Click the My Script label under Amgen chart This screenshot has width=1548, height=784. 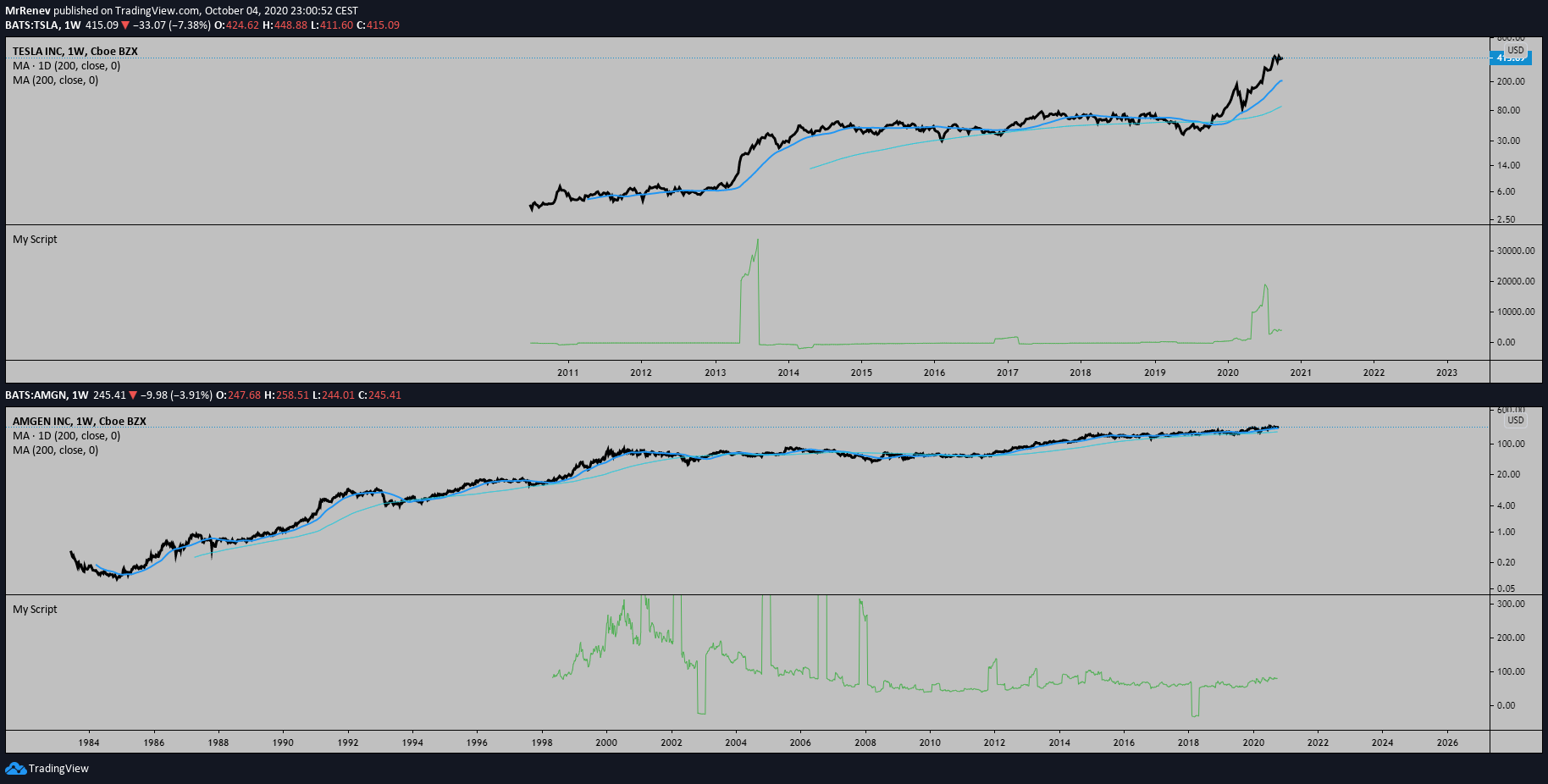pyautogui.click(x=35, y=610)
